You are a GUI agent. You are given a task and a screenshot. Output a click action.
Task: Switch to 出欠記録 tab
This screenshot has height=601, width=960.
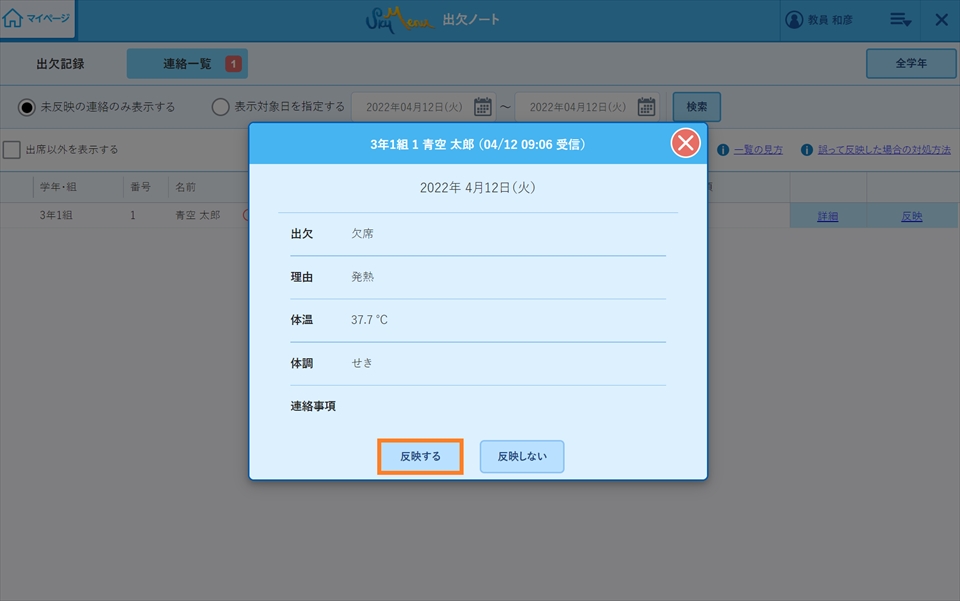pyautogui.click(x=60, y=64)
